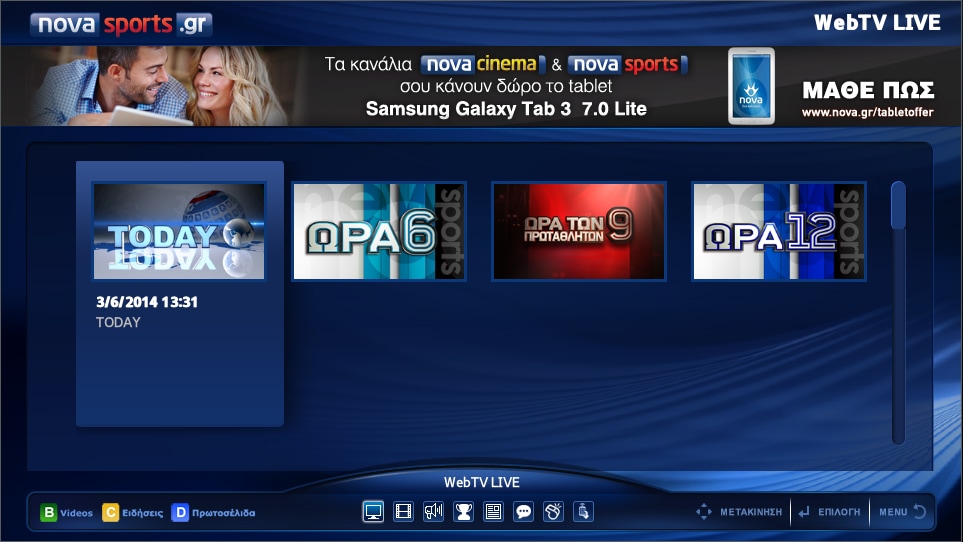
Task: Select the TODAY show thumbnail
Action: 179,231
